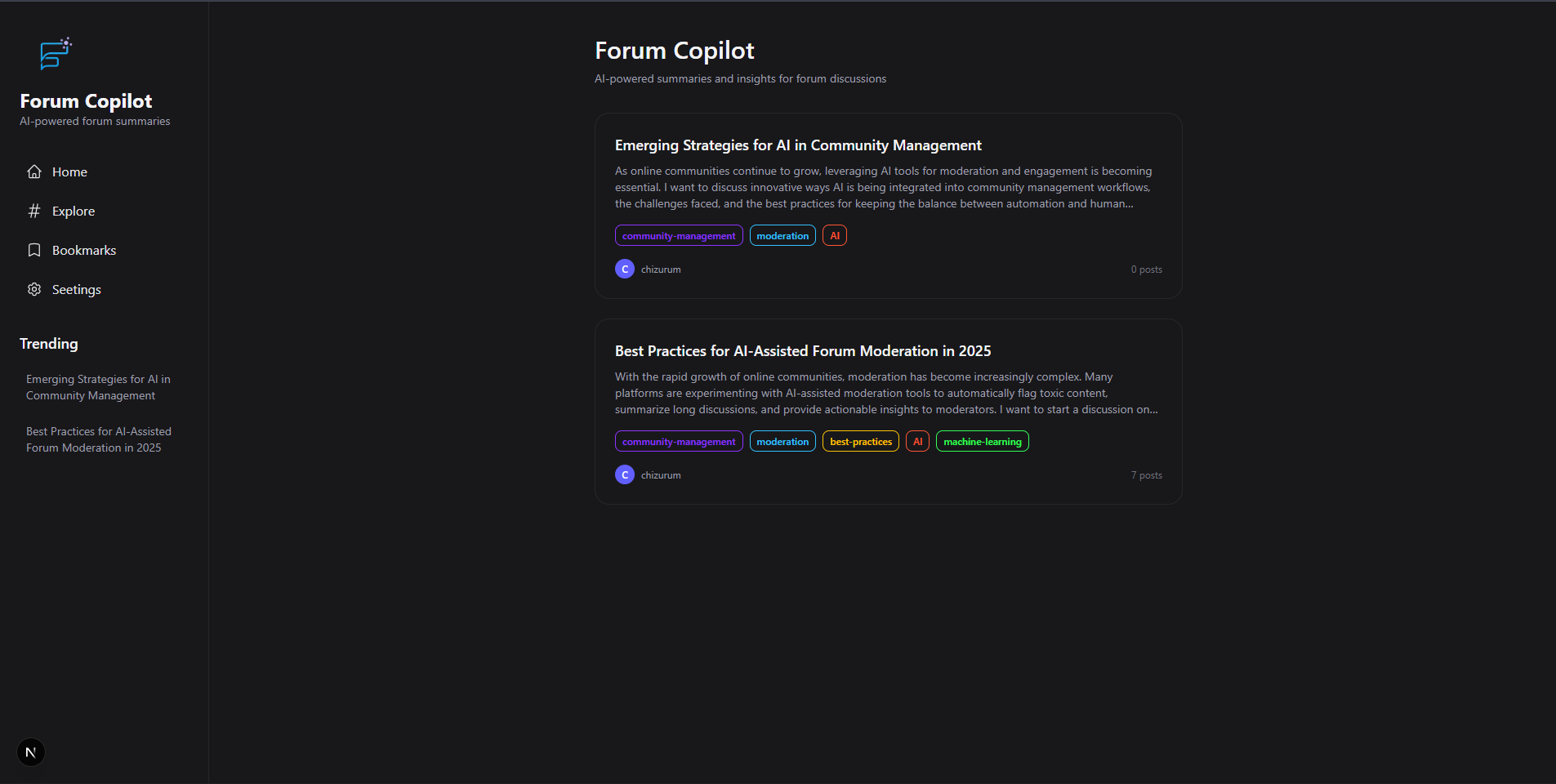Viewport: 1556px width, 784px height.
Task: Click the Settings gear icon
Action: point(34,289)
